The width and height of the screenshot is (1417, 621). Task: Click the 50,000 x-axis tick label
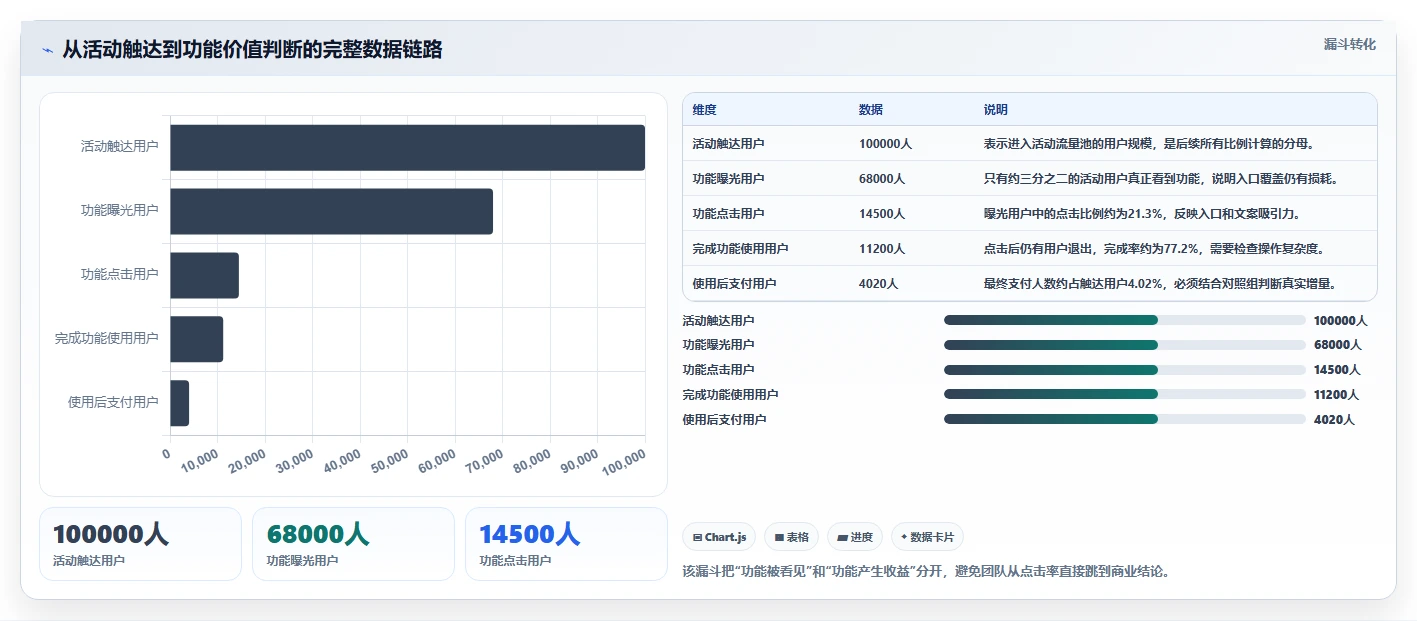pos(390,460)
